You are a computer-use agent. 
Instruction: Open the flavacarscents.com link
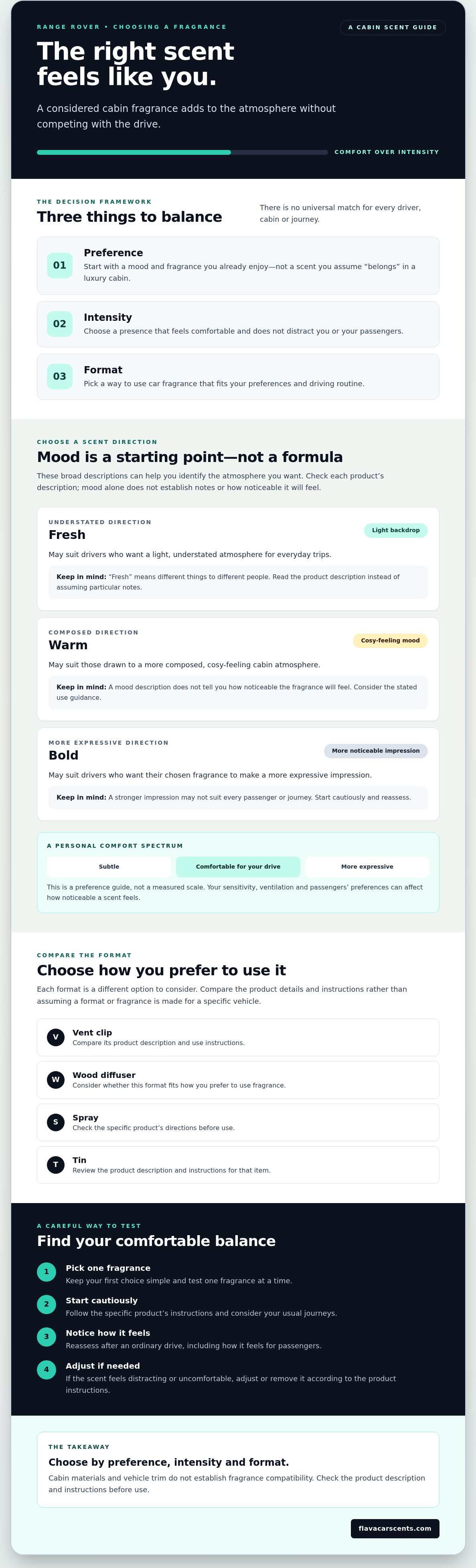coord(395,1528)
